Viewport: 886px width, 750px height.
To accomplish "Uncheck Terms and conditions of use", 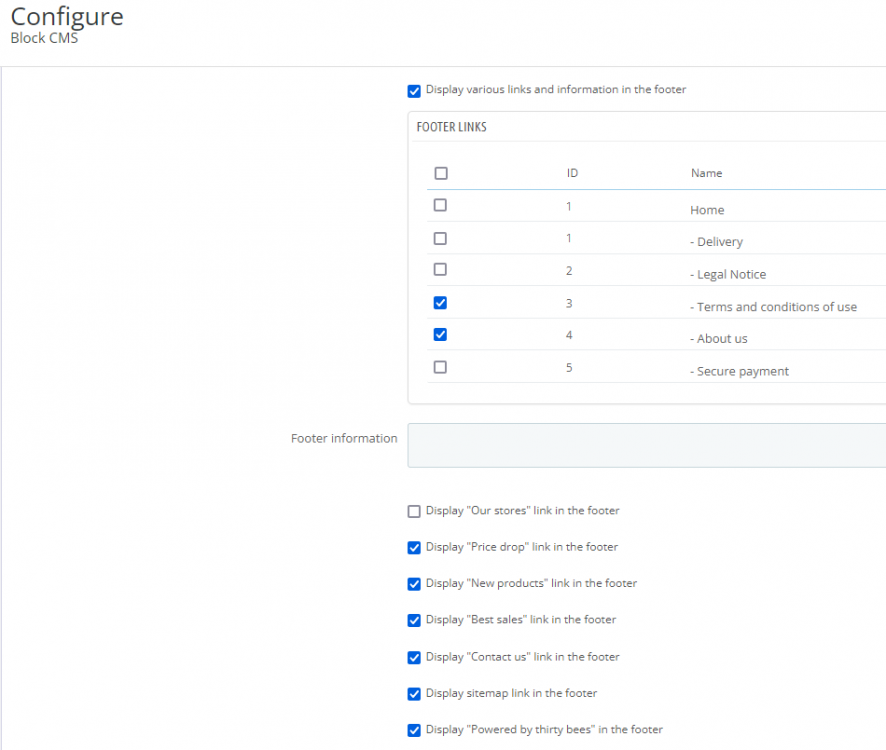I will [440, 303].
